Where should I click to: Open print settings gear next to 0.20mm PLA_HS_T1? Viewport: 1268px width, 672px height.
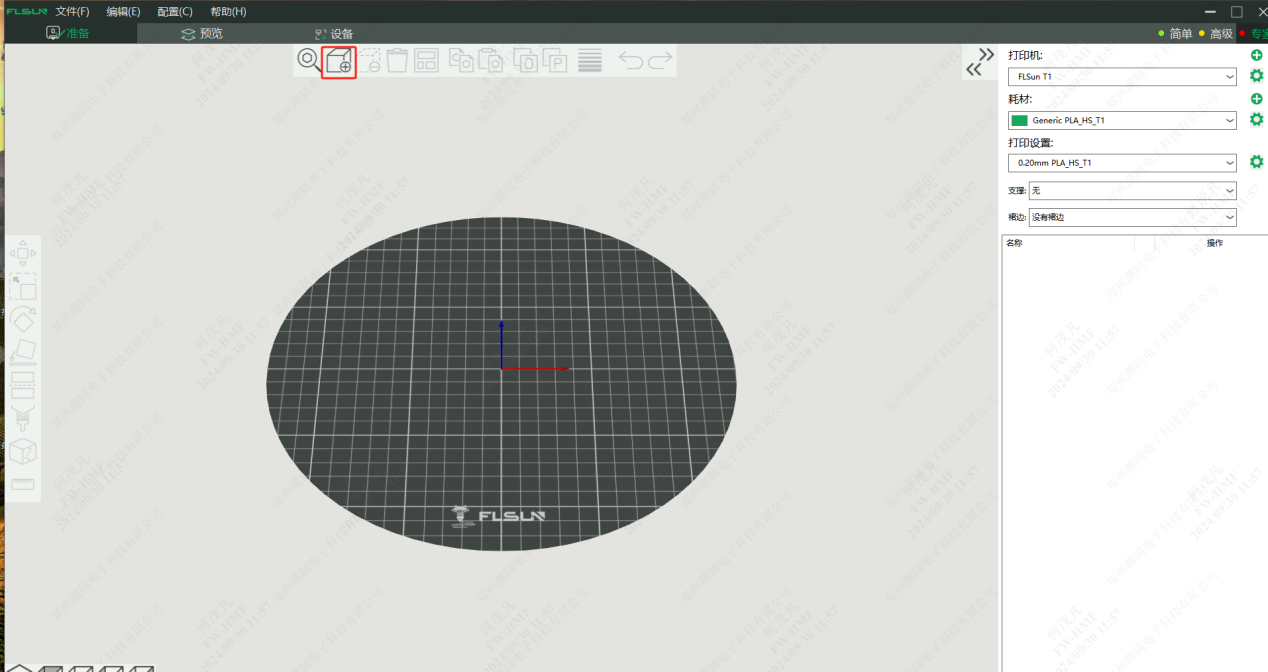[1257, 162]
